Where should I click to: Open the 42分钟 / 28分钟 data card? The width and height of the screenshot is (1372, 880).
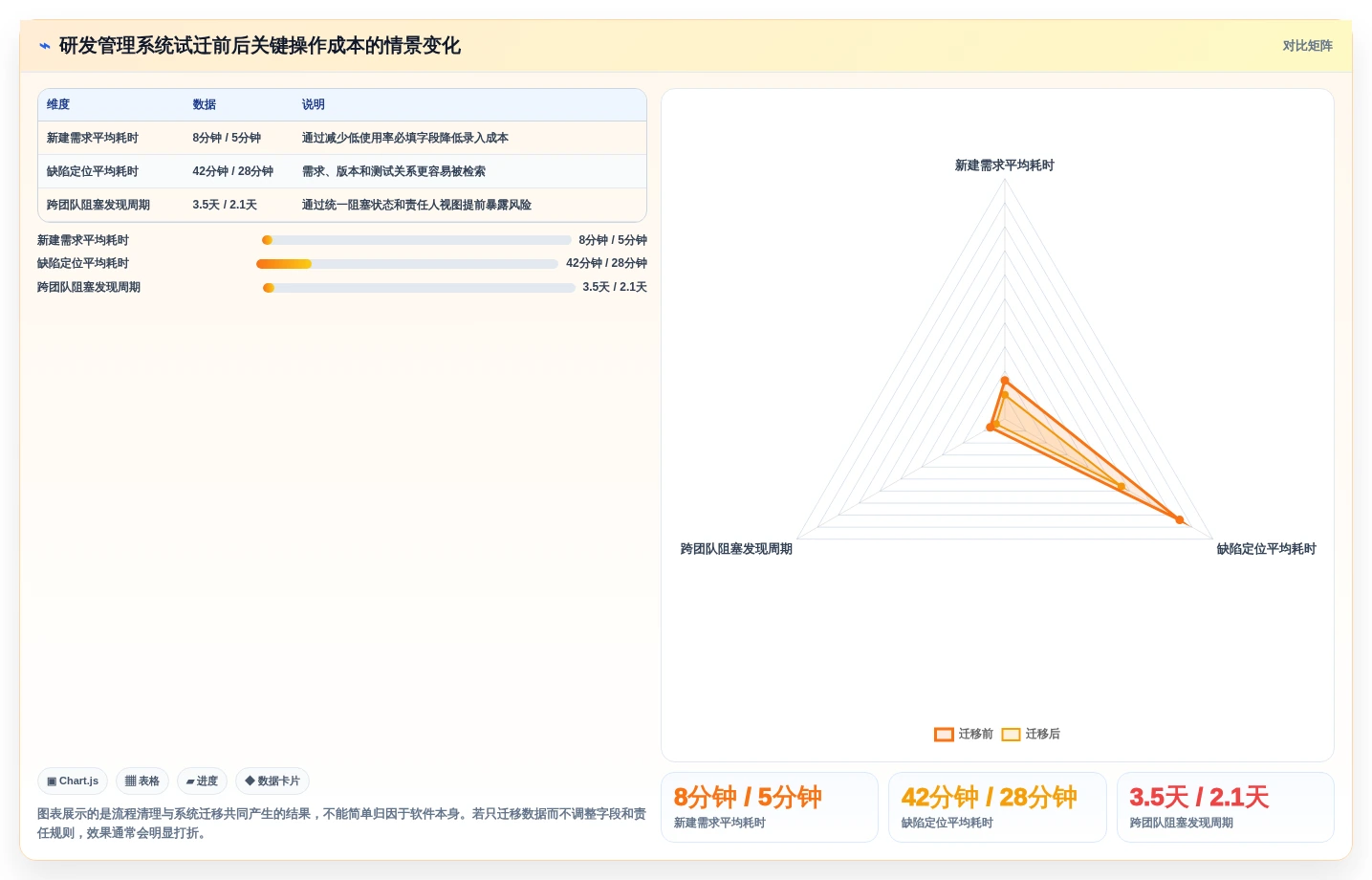coord(997,807)
